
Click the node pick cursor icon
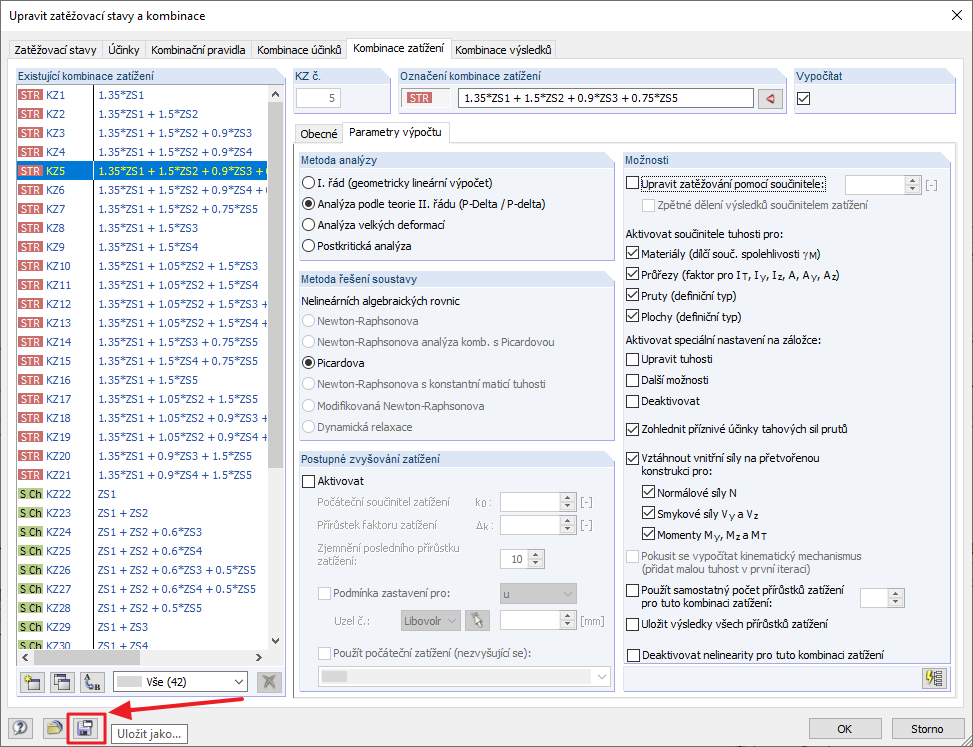pos(477,620)
